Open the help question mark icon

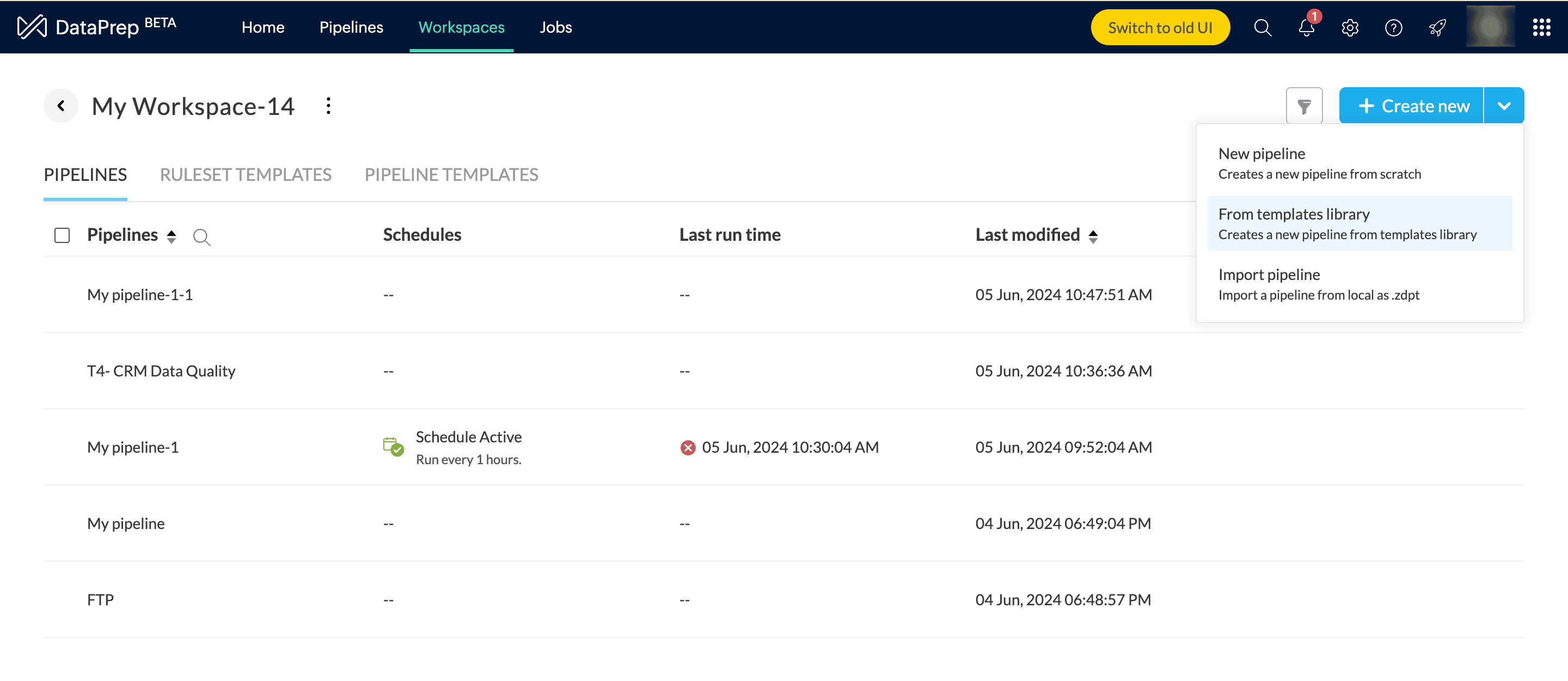pyautogui.click(x=1393, y=27)
